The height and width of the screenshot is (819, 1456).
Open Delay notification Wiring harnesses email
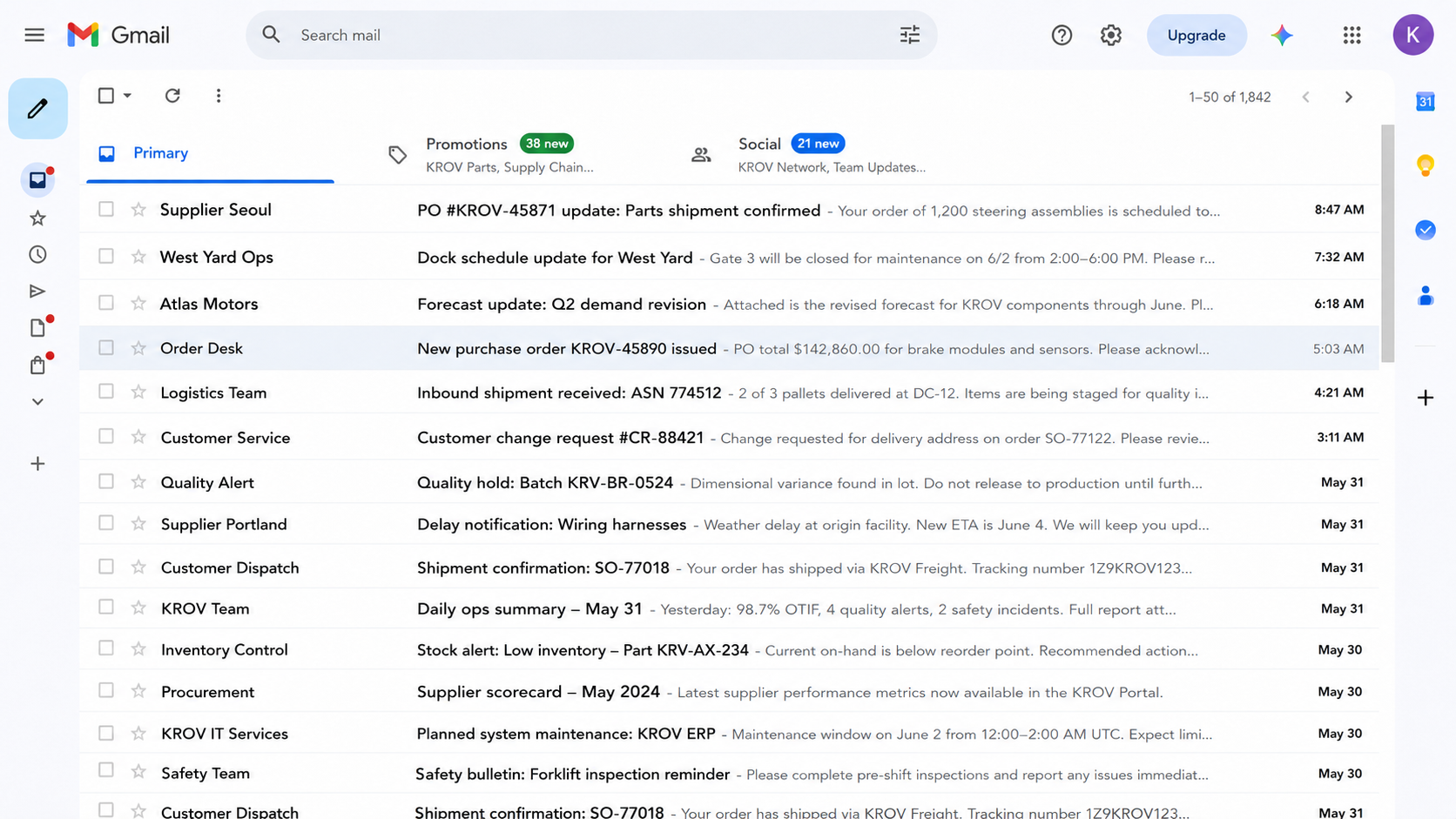tap(729, 524)
